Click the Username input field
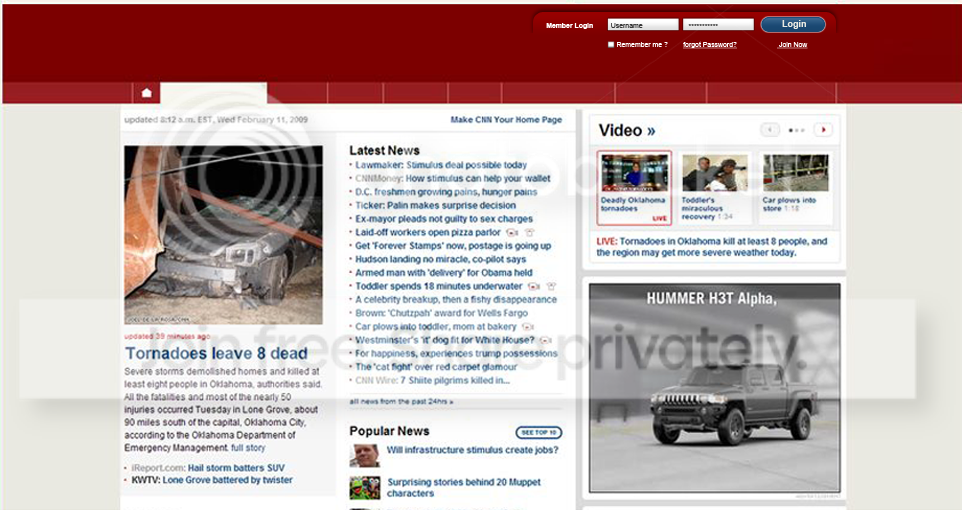Screen dimensions: 962x510 click(x=643, y=25)
